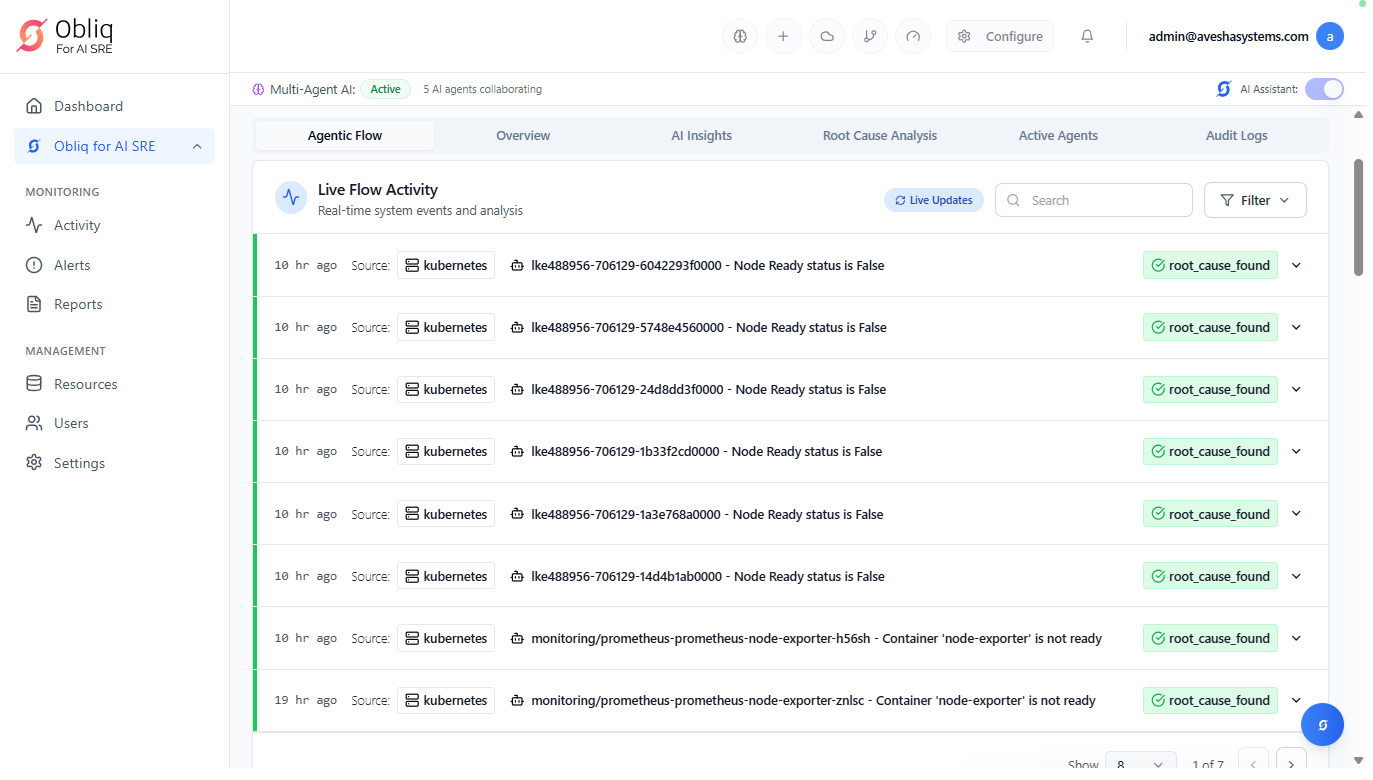Click kubernetes source tag on 6042293f0000 row
This screenshot has height=780, width=1373.
pos(446,265)
